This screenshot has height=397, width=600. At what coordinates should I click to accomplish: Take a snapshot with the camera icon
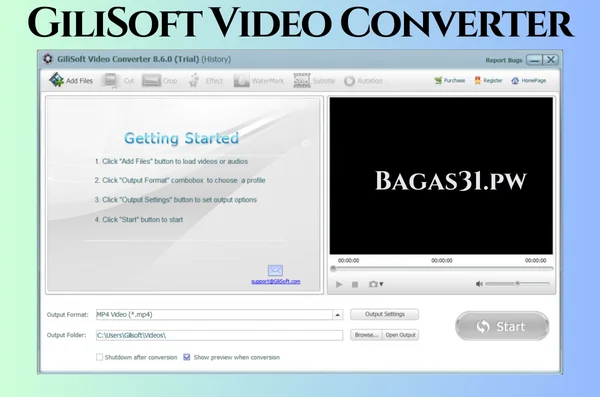click(373, 284)
